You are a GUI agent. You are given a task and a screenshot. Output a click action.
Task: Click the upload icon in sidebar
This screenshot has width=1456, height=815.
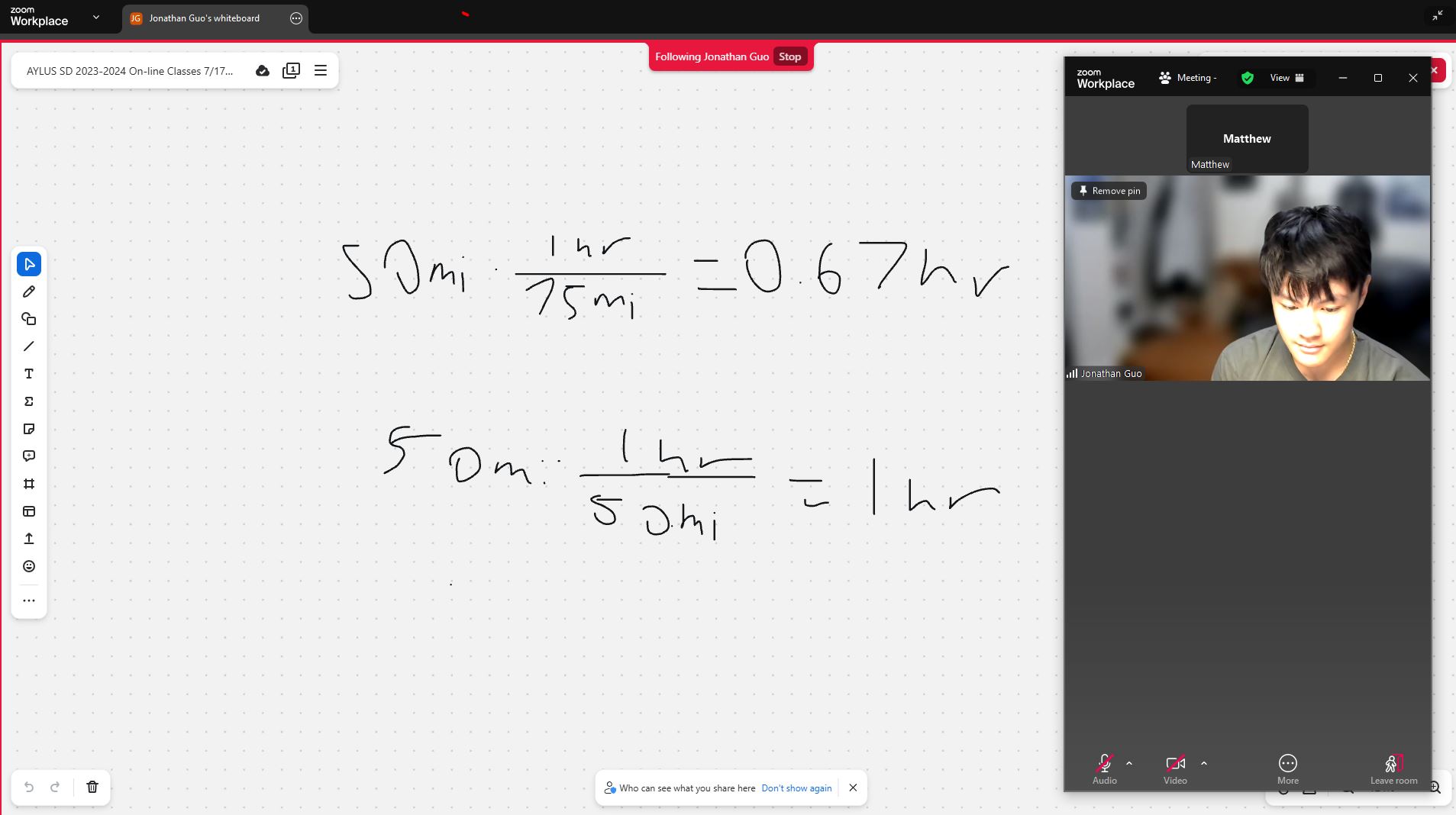[x=29, y=539]
